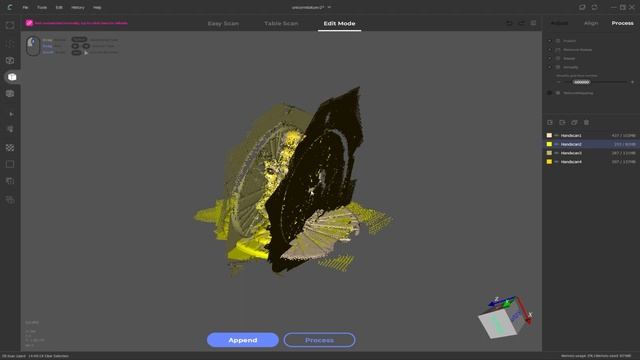
Task: Click the first icon in the scan list toolbar
Action: pos(550,122)
